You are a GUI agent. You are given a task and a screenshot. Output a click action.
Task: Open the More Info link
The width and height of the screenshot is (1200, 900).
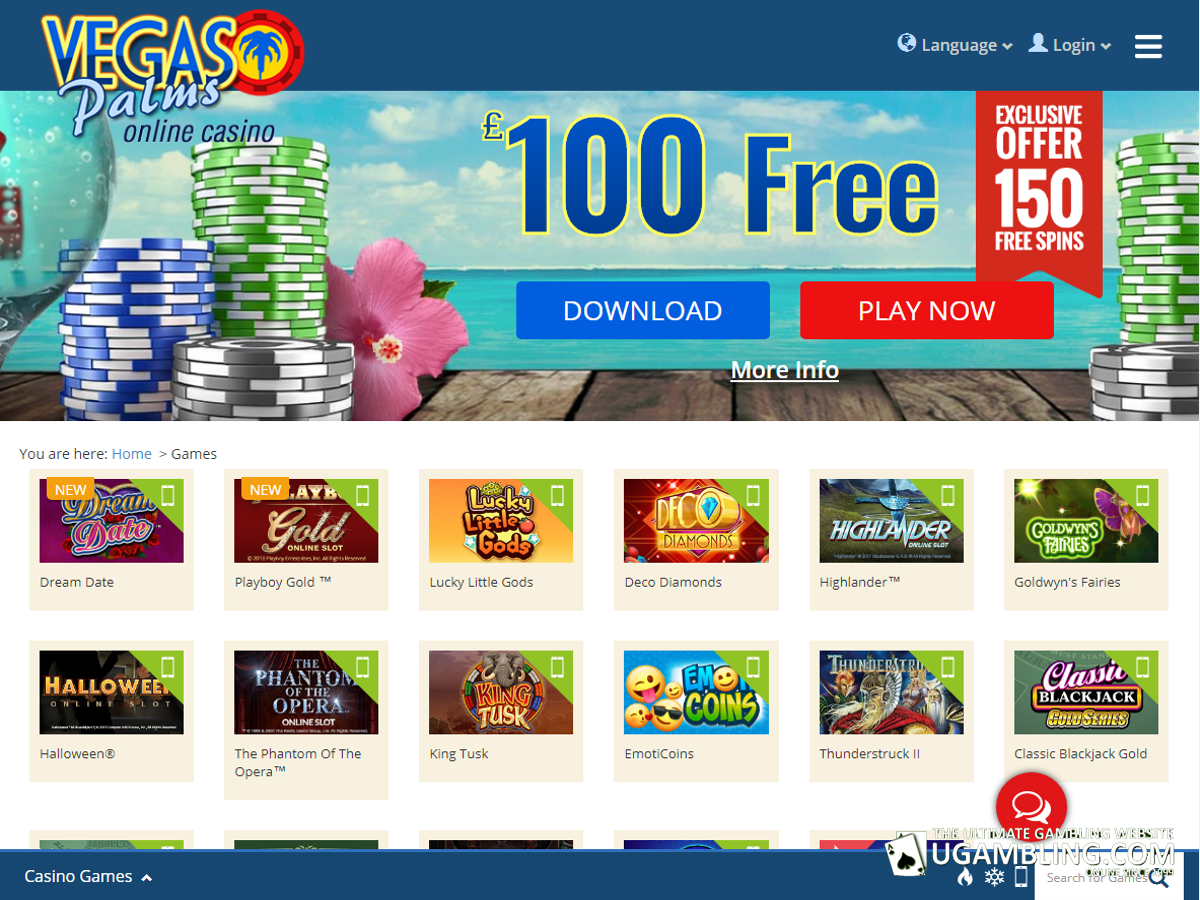pyautogui.click(x=785, y=370)
